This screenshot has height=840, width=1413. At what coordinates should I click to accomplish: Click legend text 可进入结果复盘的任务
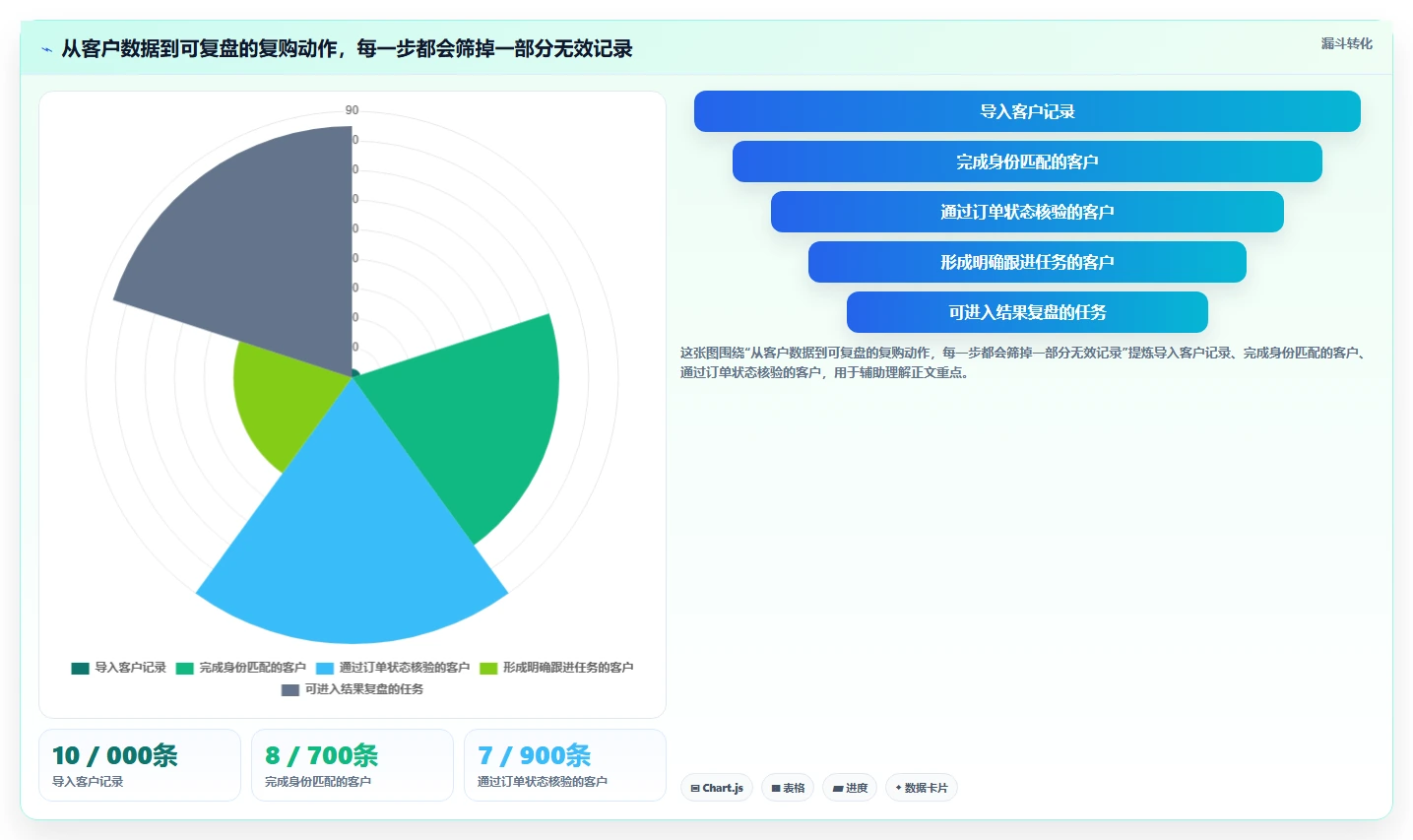coord(364,689)
